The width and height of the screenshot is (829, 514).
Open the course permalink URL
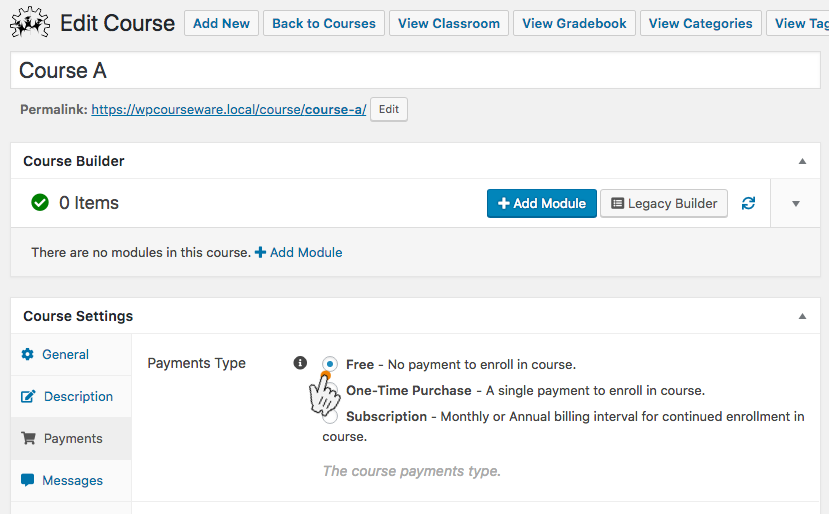pos(228,109)
